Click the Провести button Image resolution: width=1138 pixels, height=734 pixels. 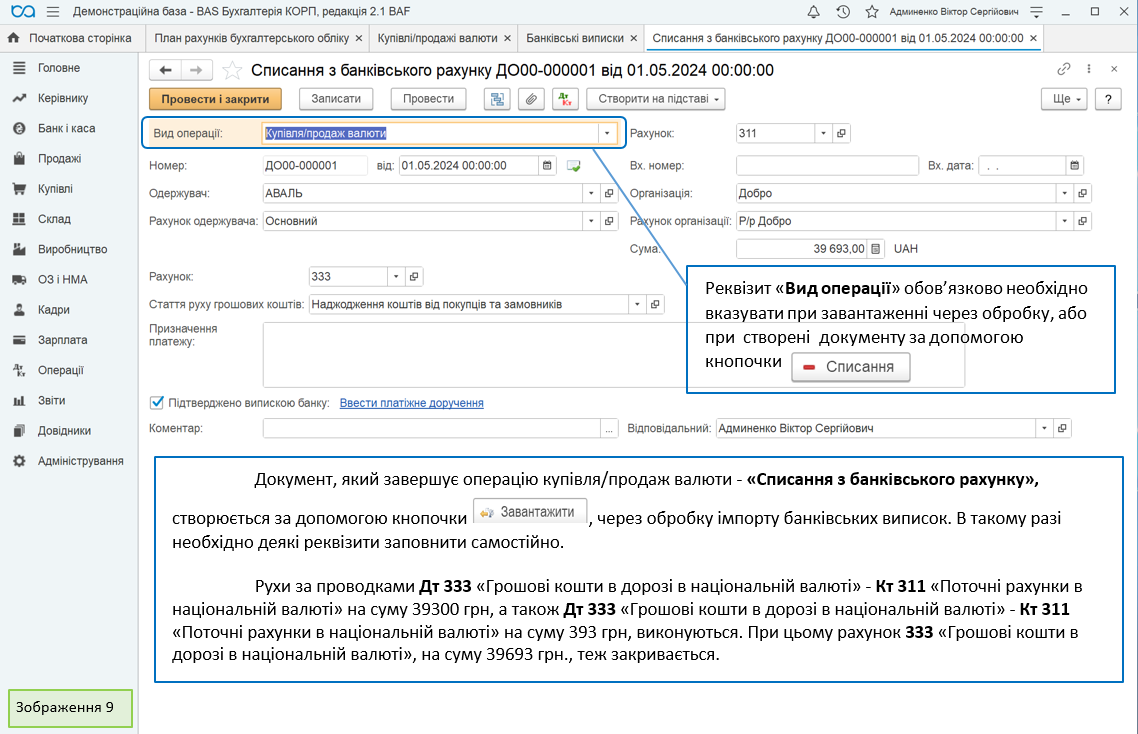pos(428,99)
